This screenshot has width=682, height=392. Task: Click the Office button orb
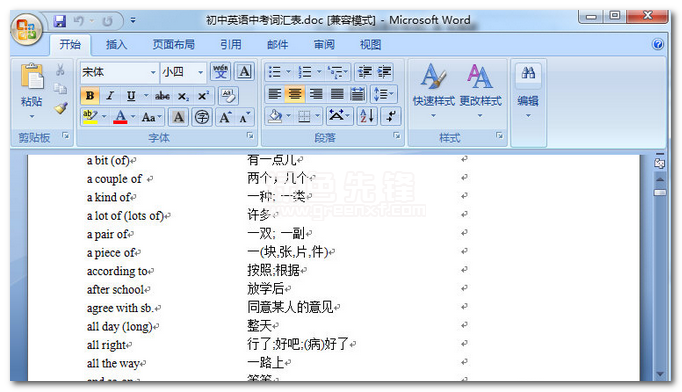click(26, 29)
